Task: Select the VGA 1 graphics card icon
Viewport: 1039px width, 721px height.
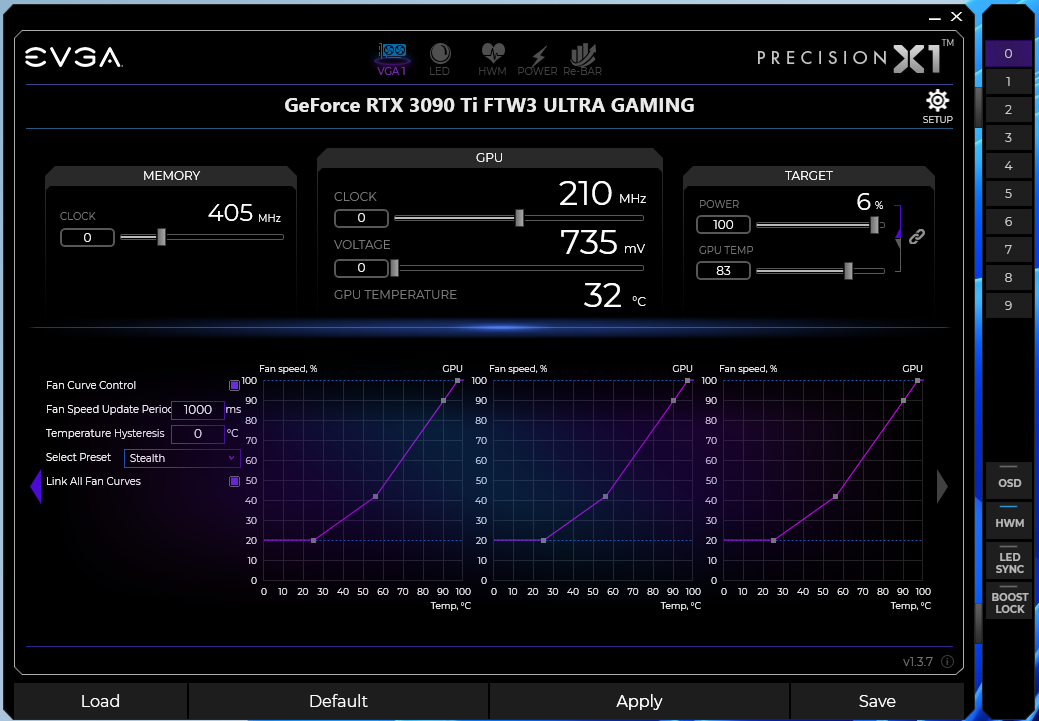Action: point(392,59)
